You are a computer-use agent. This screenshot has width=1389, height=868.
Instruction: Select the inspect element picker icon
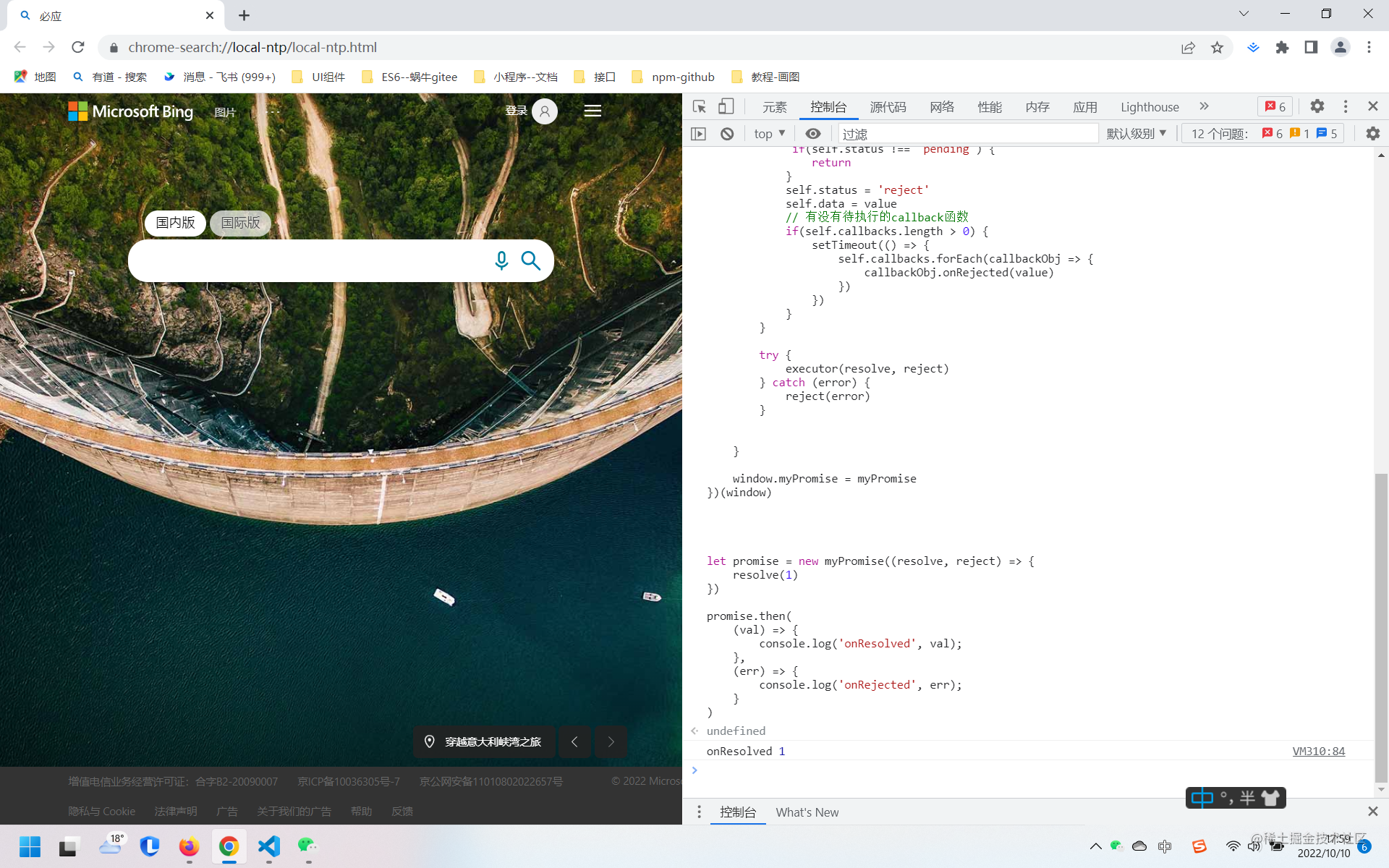[699, 106]
